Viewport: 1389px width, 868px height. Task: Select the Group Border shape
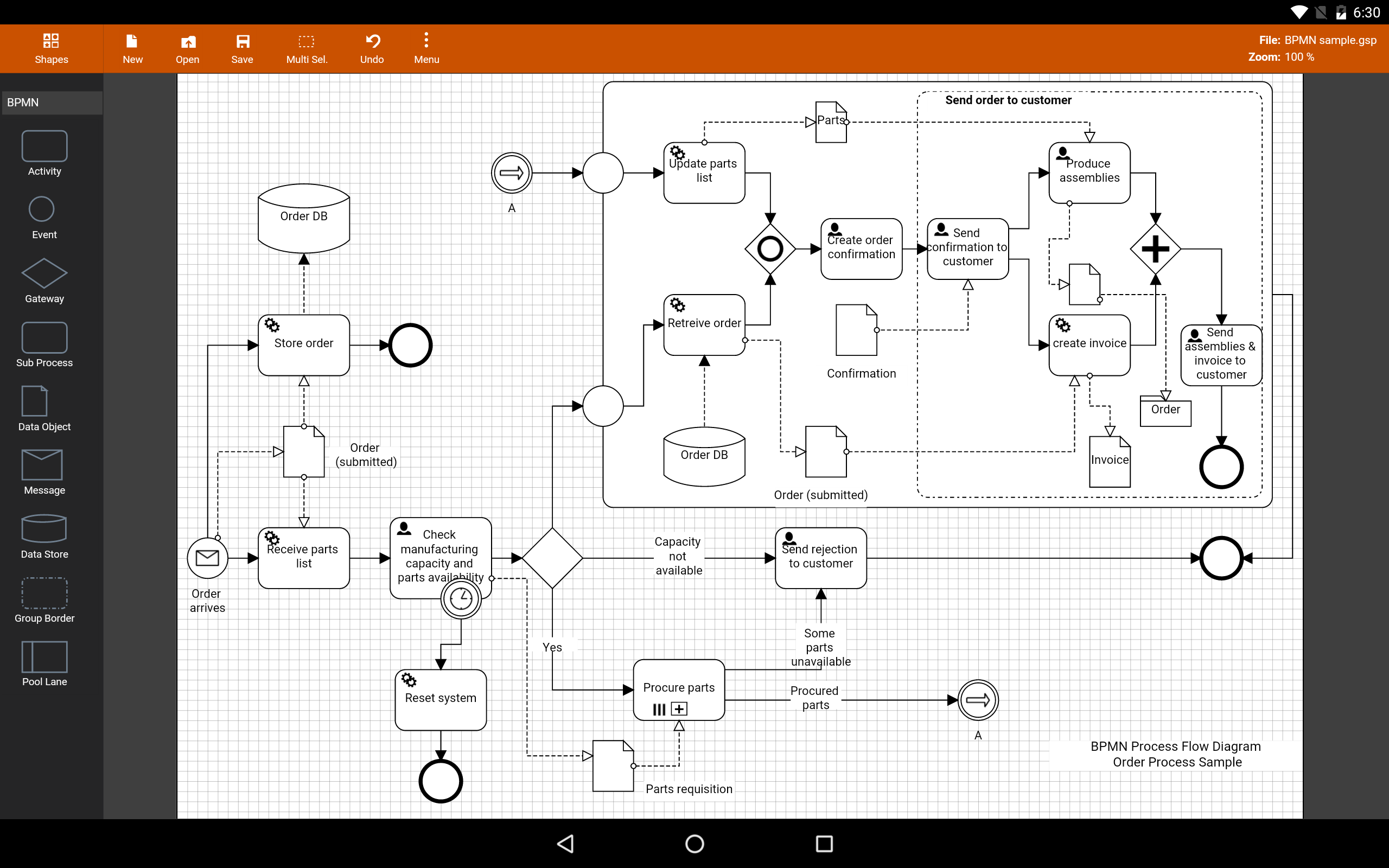click(44, 592)
